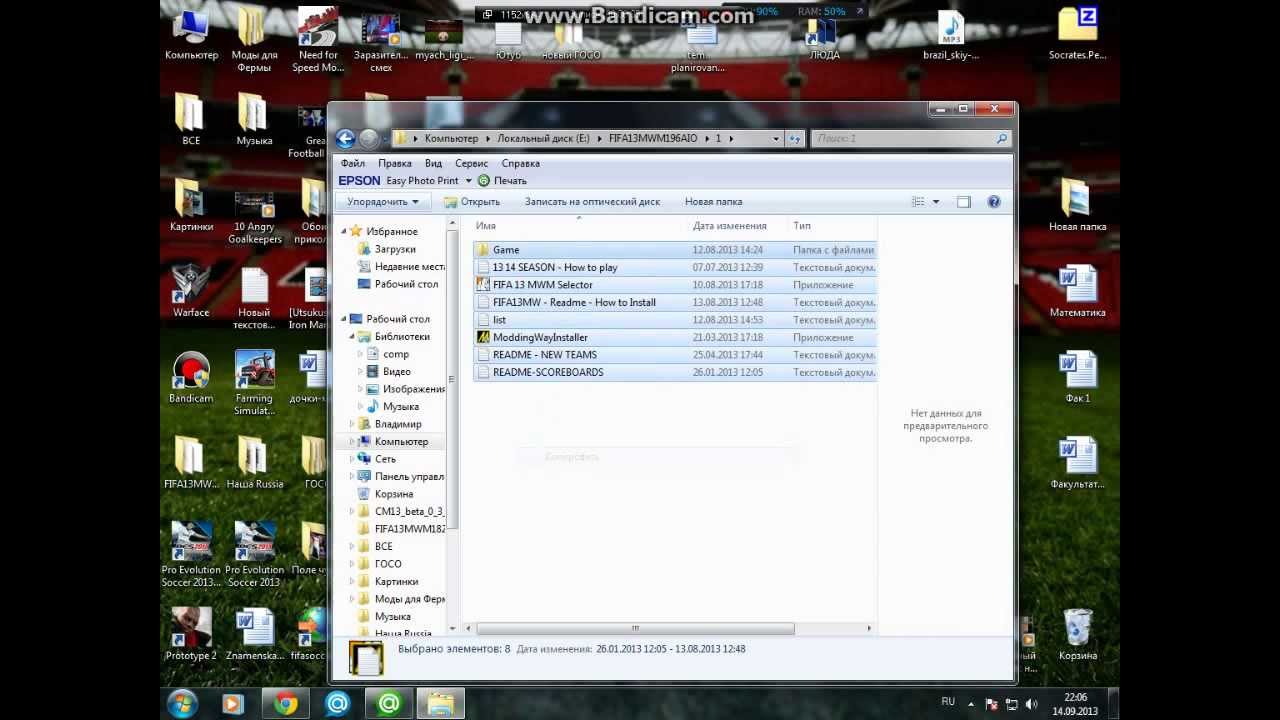Select Видео library in the tree

(x=396, y=372)
